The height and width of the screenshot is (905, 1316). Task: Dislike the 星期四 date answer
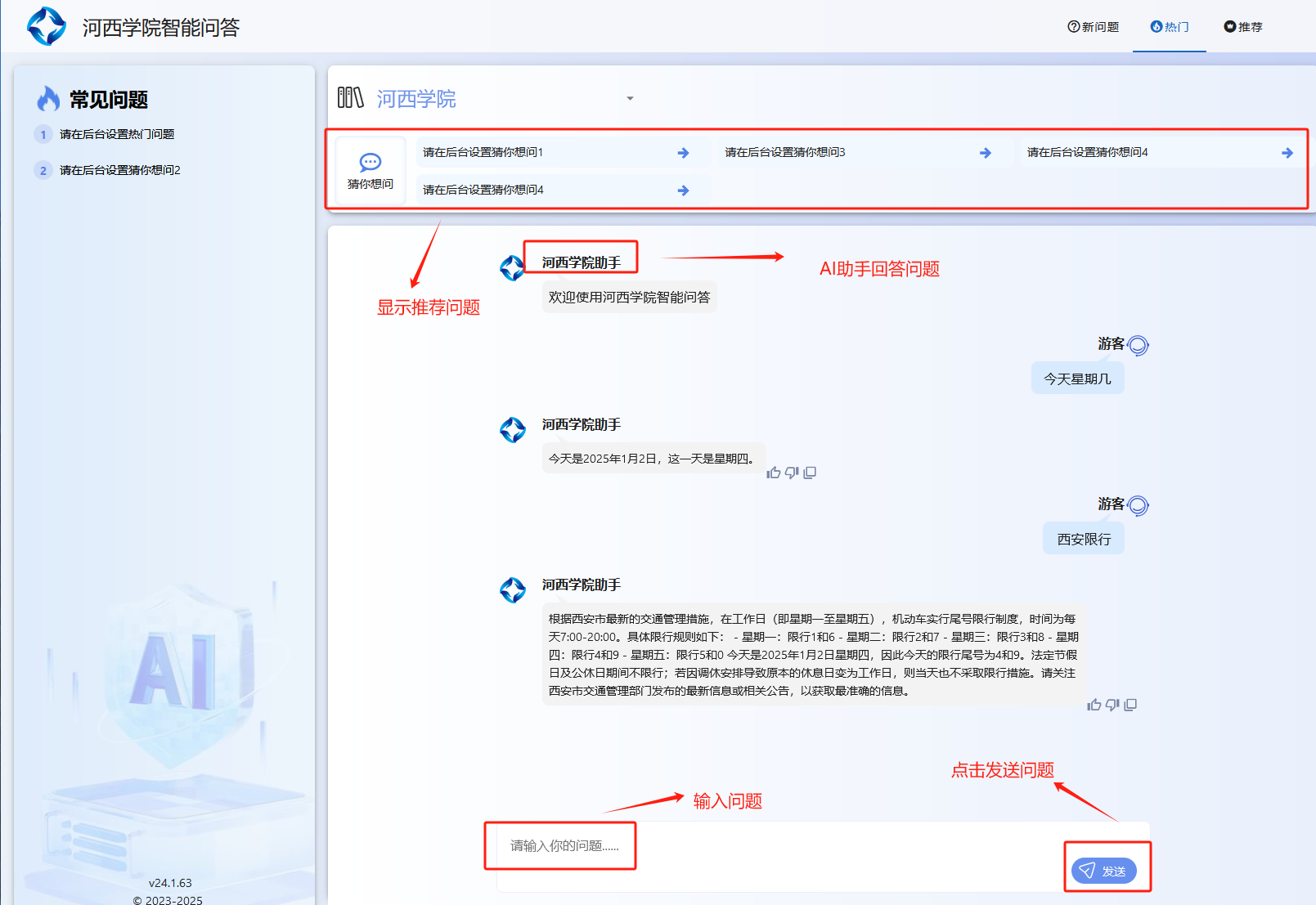[x=791, y=473]
